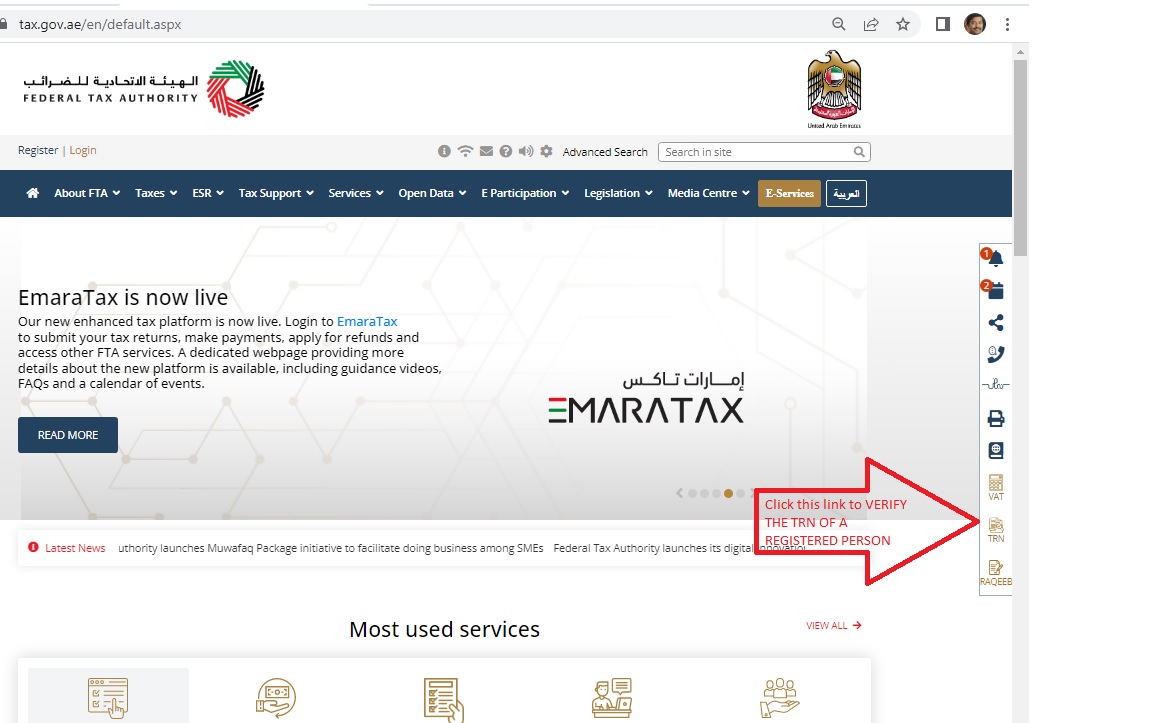This screenshot has height=723, width=1151.
Task: Open the calendar events icon in side panel
Action: point(995,291)
